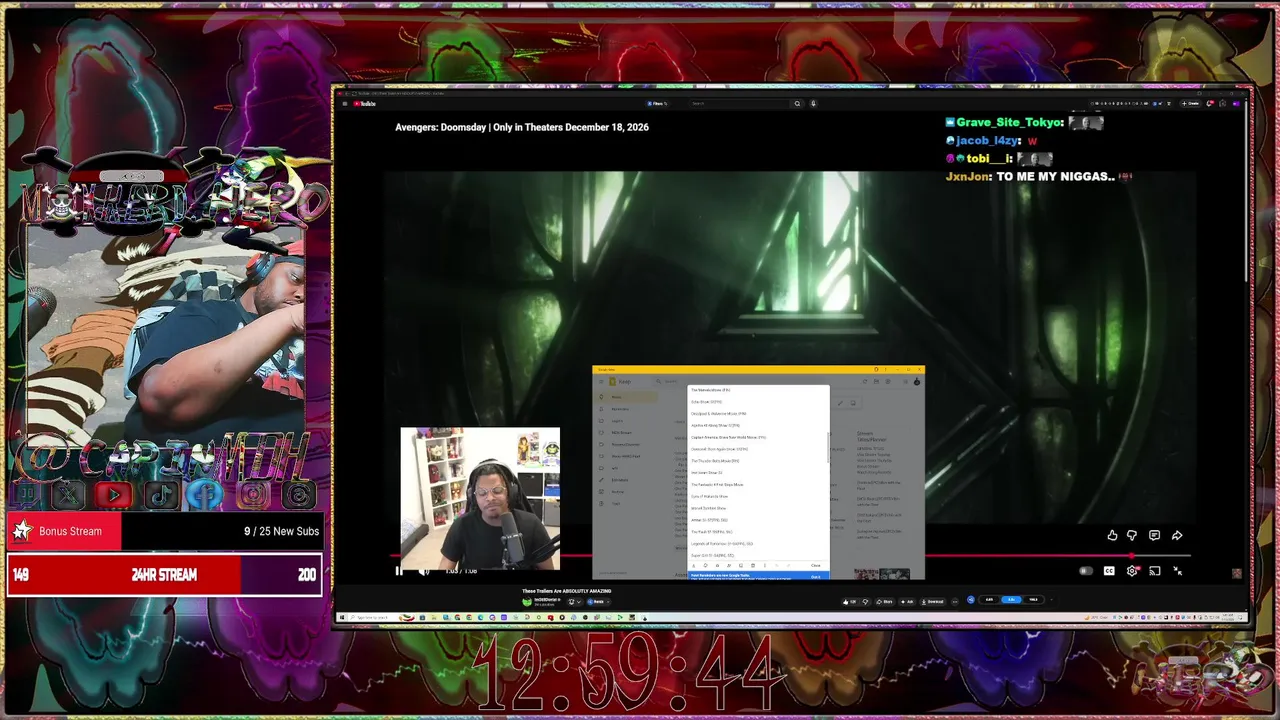Exit full screen mode in player
Screen dimensions: 1280x720
(x=1177, y=571)
